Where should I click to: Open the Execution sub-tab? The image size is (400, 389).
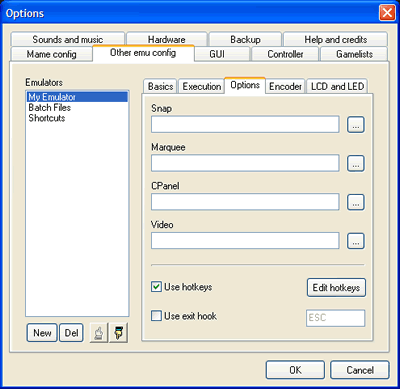click(202, 86)
